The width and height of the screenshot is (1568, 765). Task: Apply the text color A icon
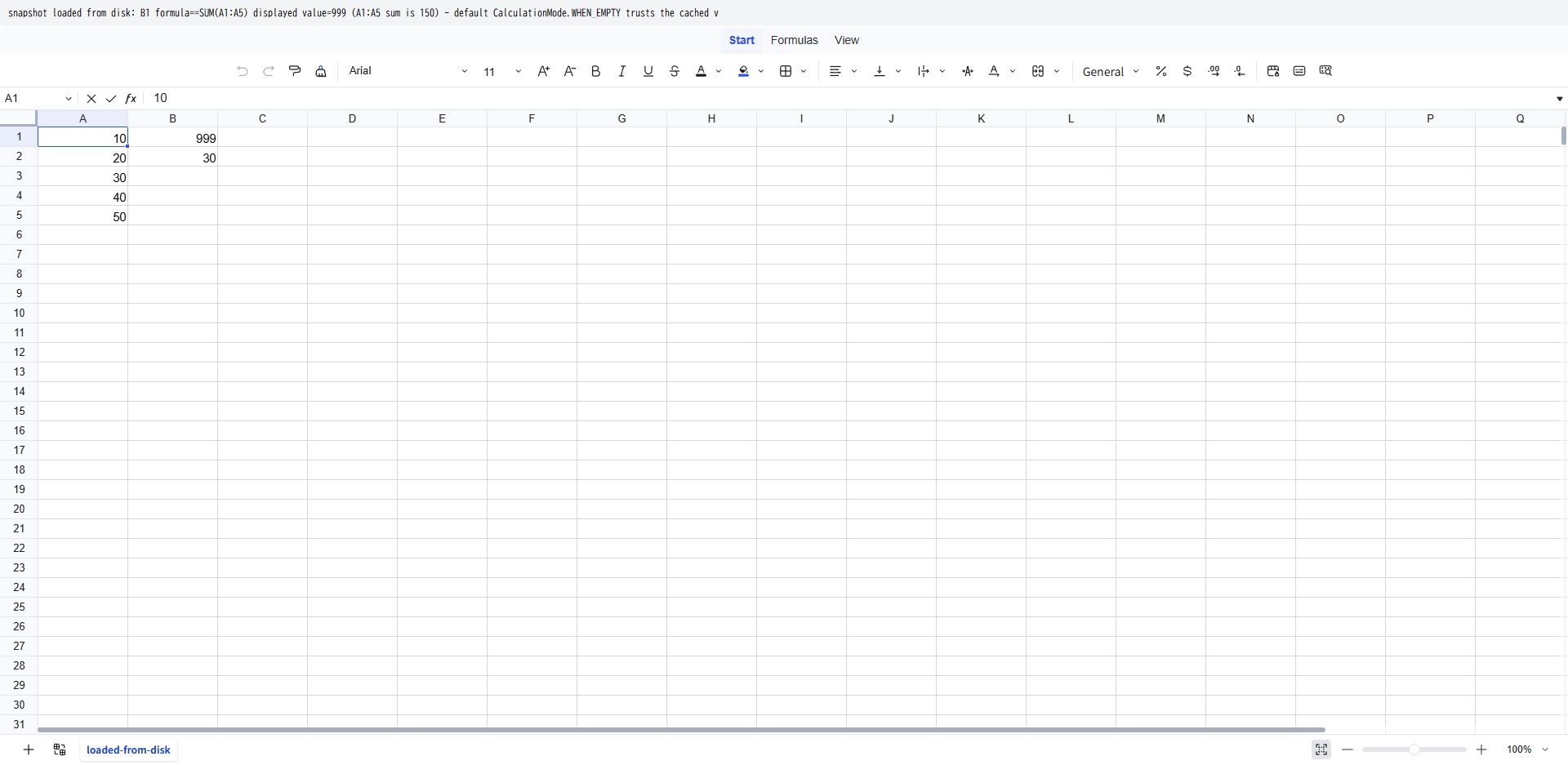tap(701, 71)
